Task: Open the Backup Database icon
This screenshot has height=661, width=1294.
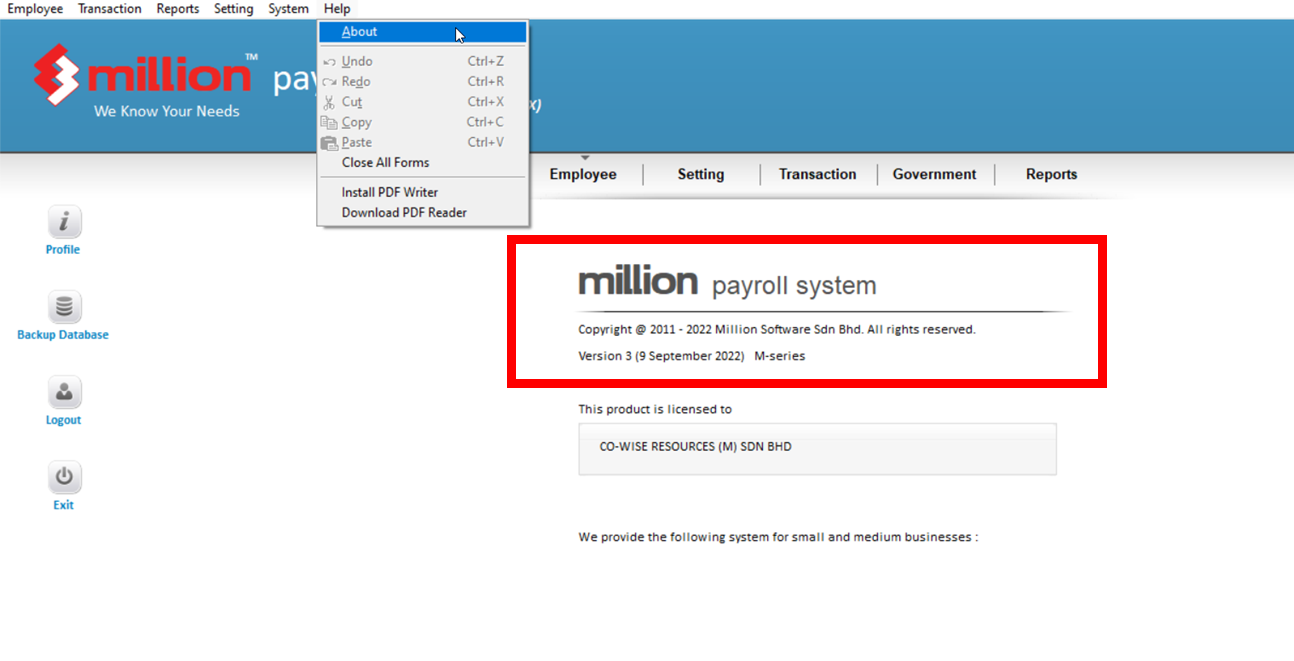Action: [64, 307]
